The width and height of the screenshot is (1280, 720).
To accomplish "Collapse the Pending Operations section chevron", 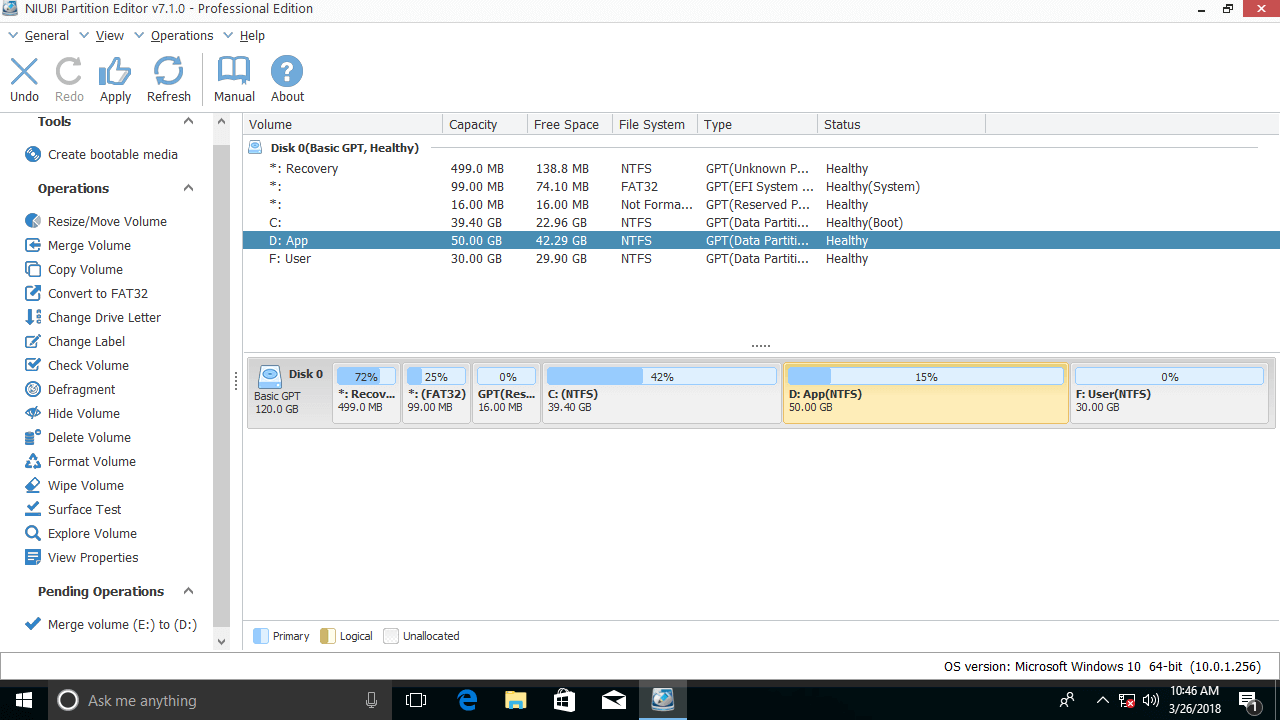I will point(188,591).
